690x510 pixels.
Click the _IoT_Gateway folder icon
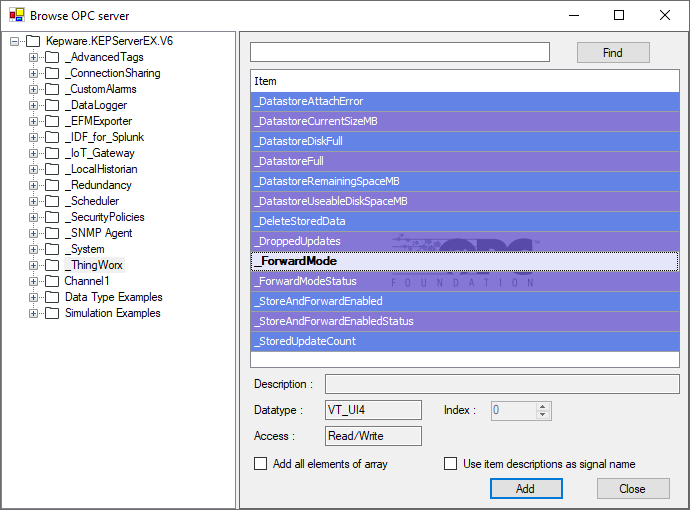coord(52,153)
